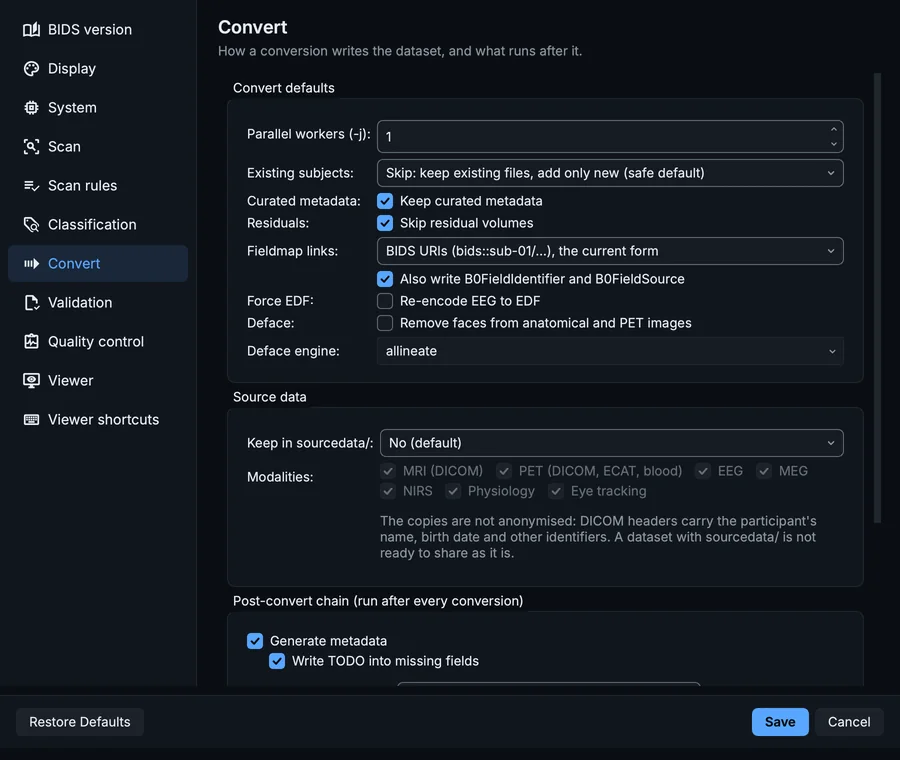The image size is (900, 760).
Task: Click the Display palette icon
Action: (x=32, y=68)
